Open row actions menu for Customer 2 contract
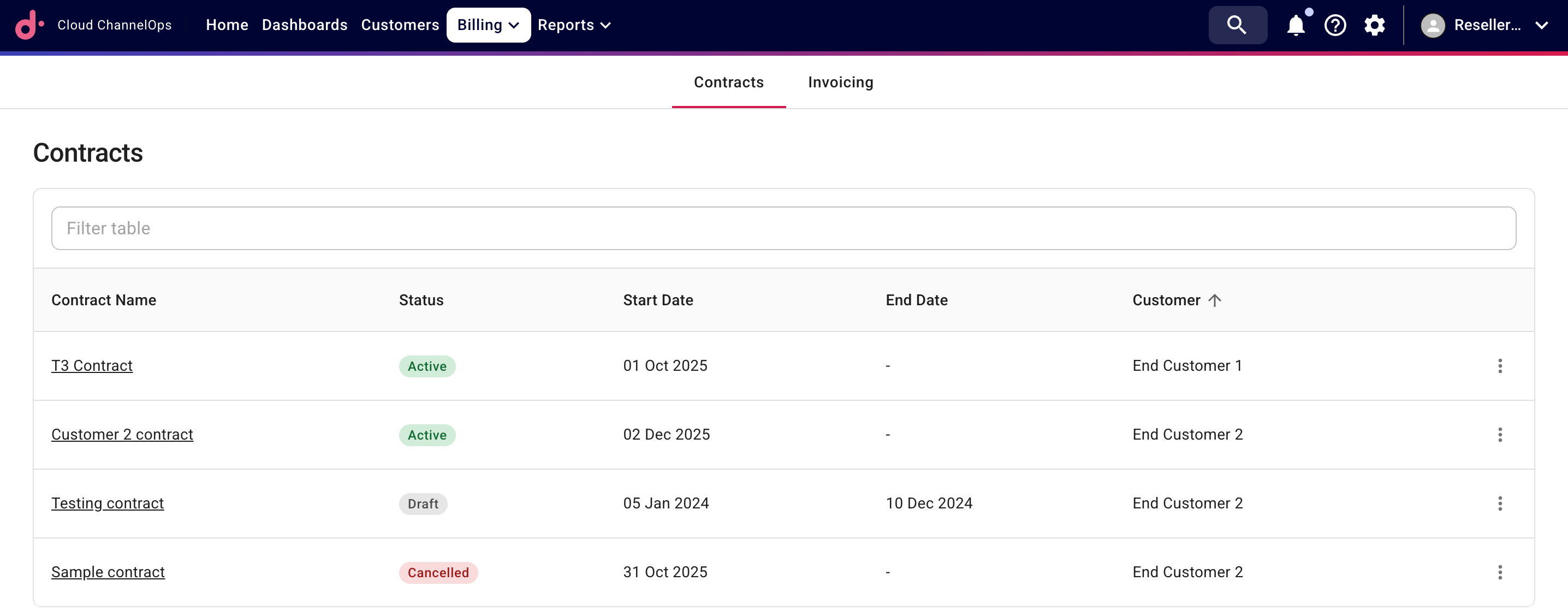Viewport: 1568px width, 616px height. pos(1500,434)
